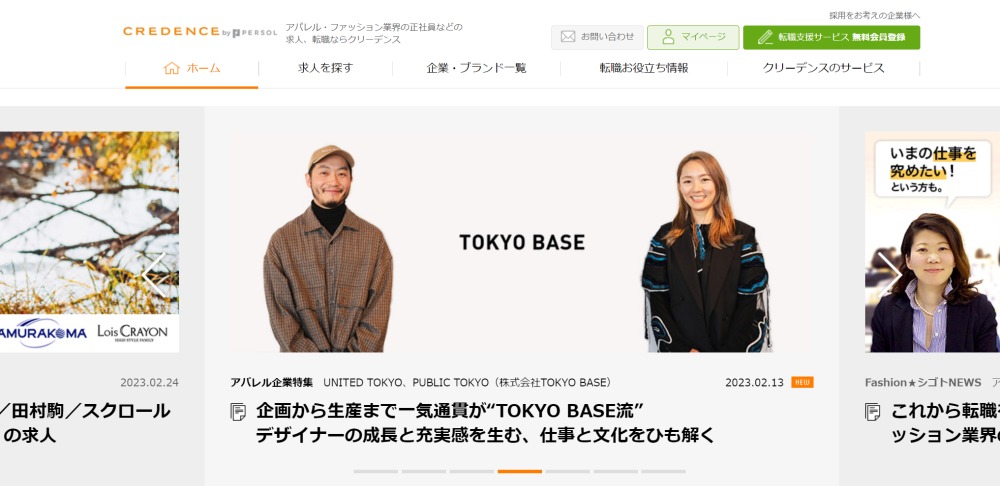
Task: Open the 求人を探す menu
Action: click(325, 68)
